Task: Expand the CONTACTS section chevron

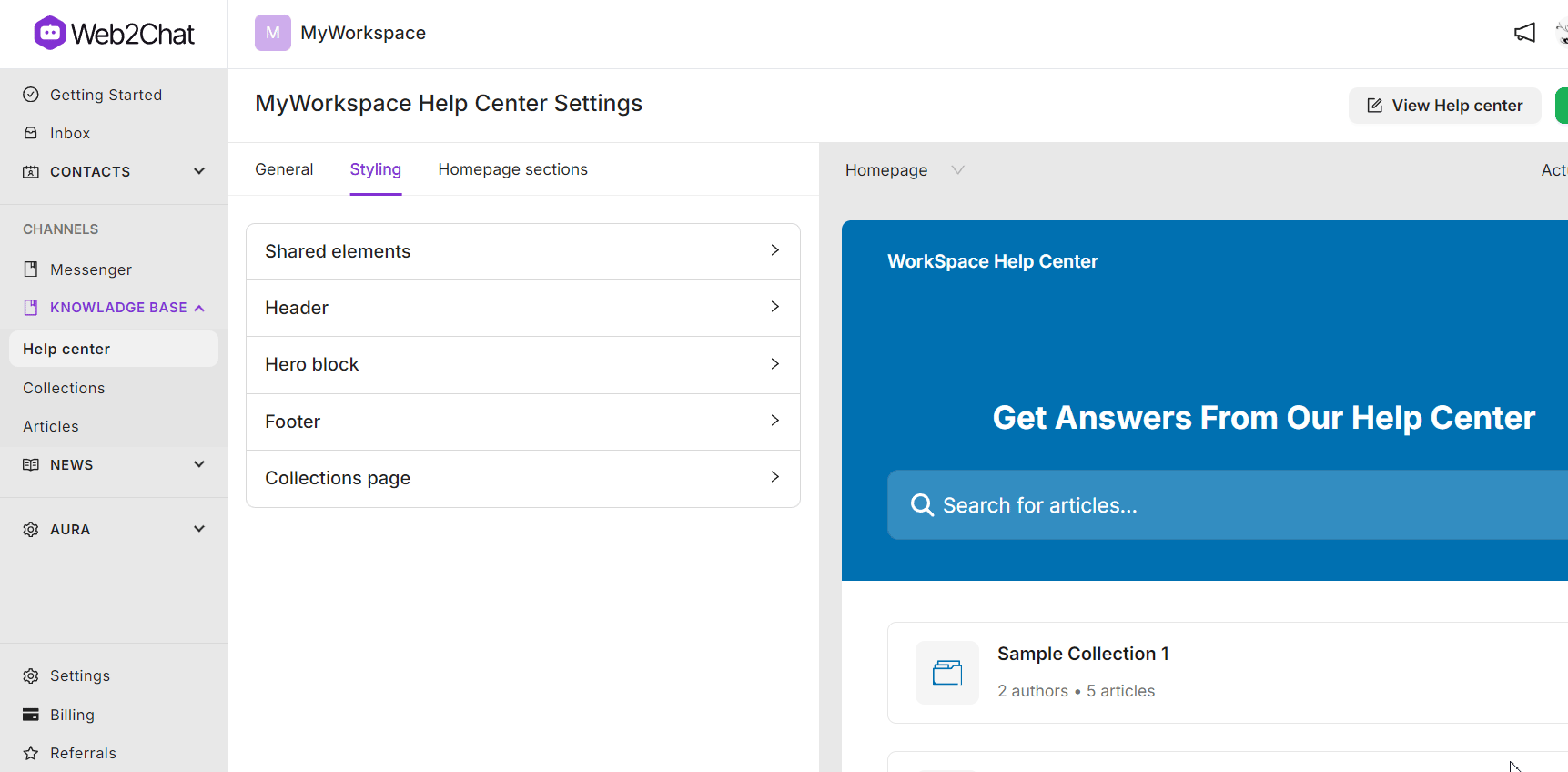Action: pos(199,171)
